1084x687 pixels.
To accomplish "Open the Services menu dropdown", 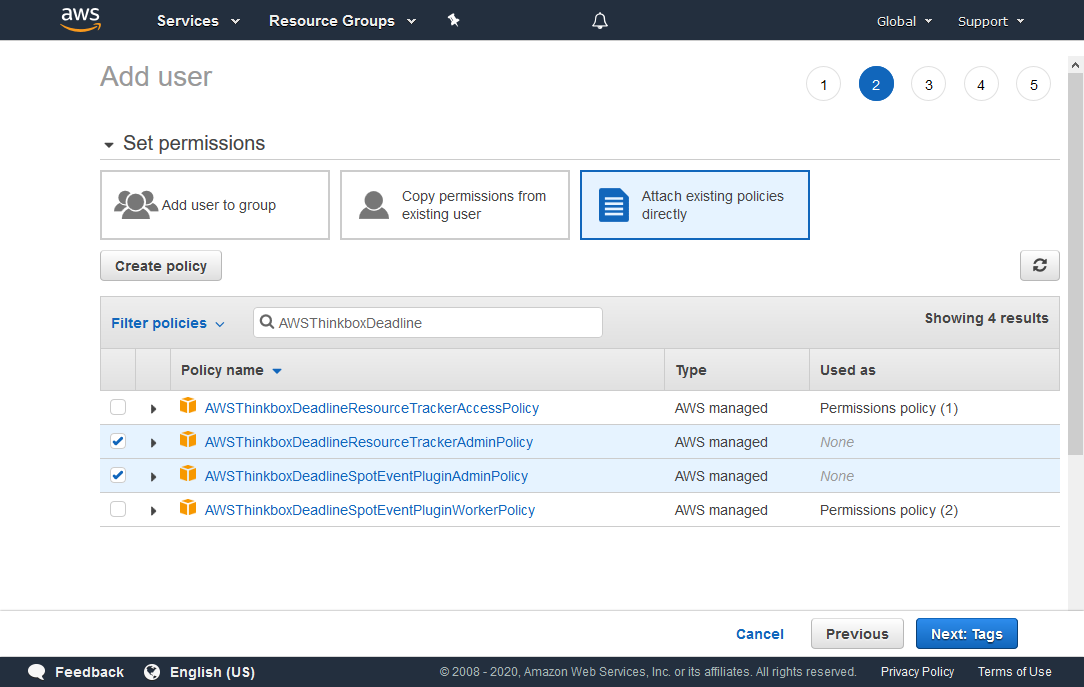I will click(x=198, y=21).
